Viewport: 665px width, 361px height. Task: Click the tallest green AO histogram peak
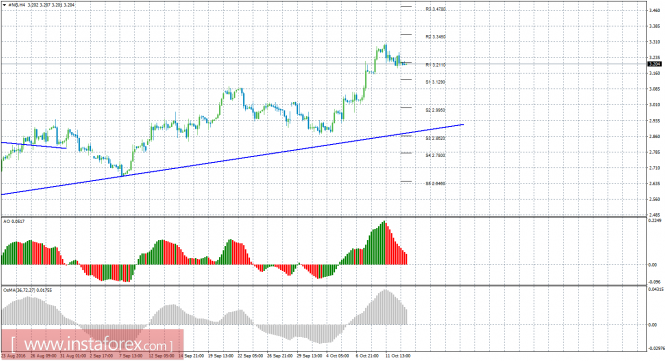coord(384,243)
